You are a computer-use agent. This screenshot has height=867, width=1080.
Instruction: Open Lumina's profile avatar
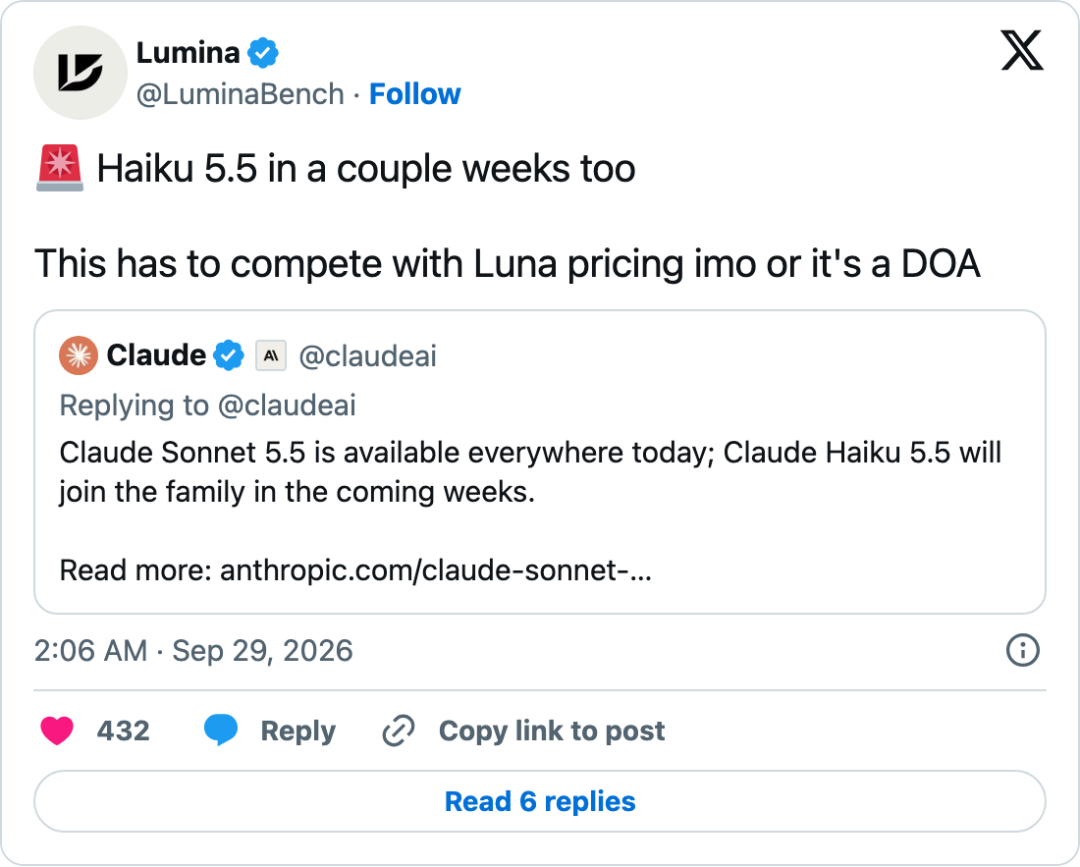point(81,72)
